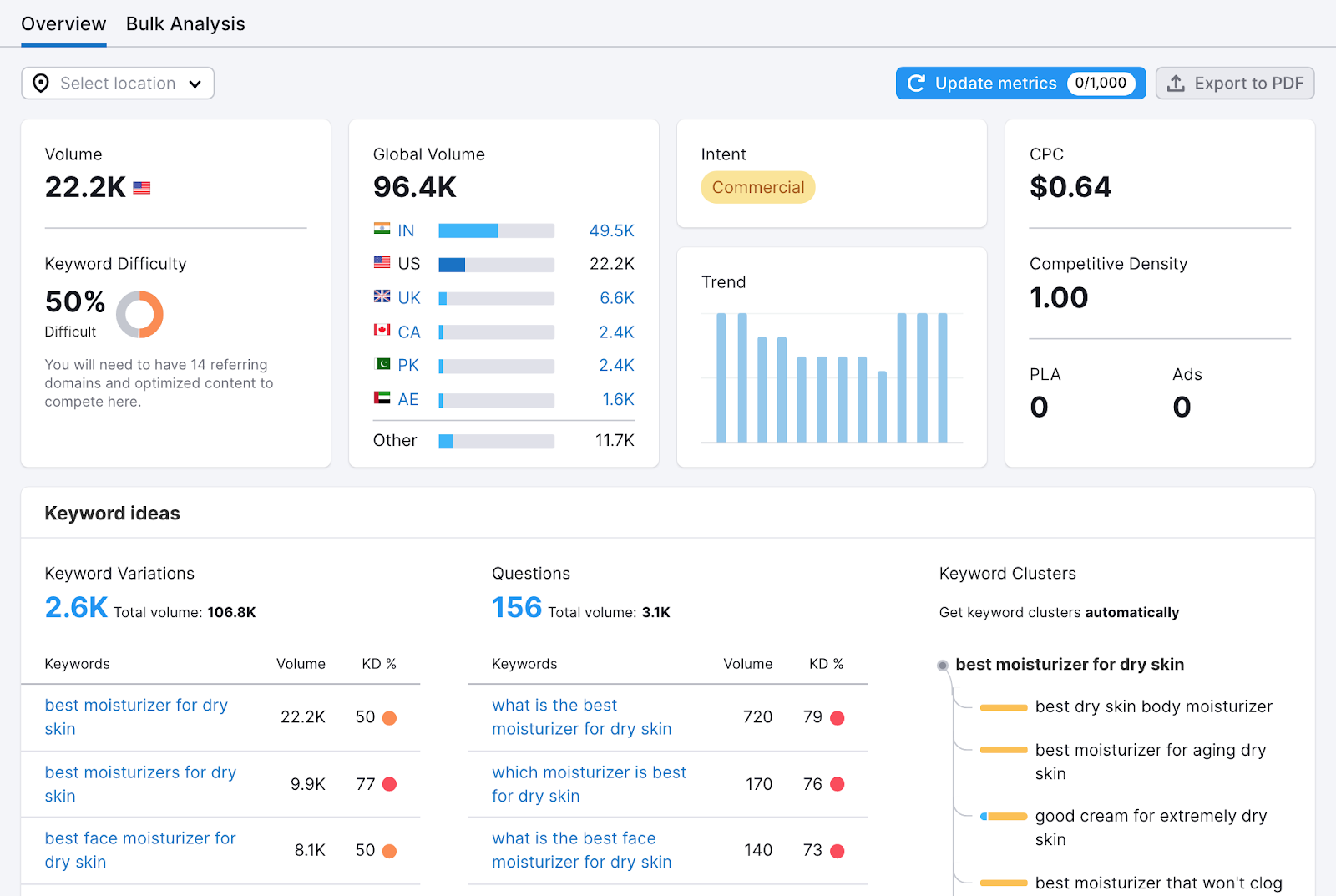1336x896 pixels.
Task: Select the Overview tab
Action: click(63, 23)
